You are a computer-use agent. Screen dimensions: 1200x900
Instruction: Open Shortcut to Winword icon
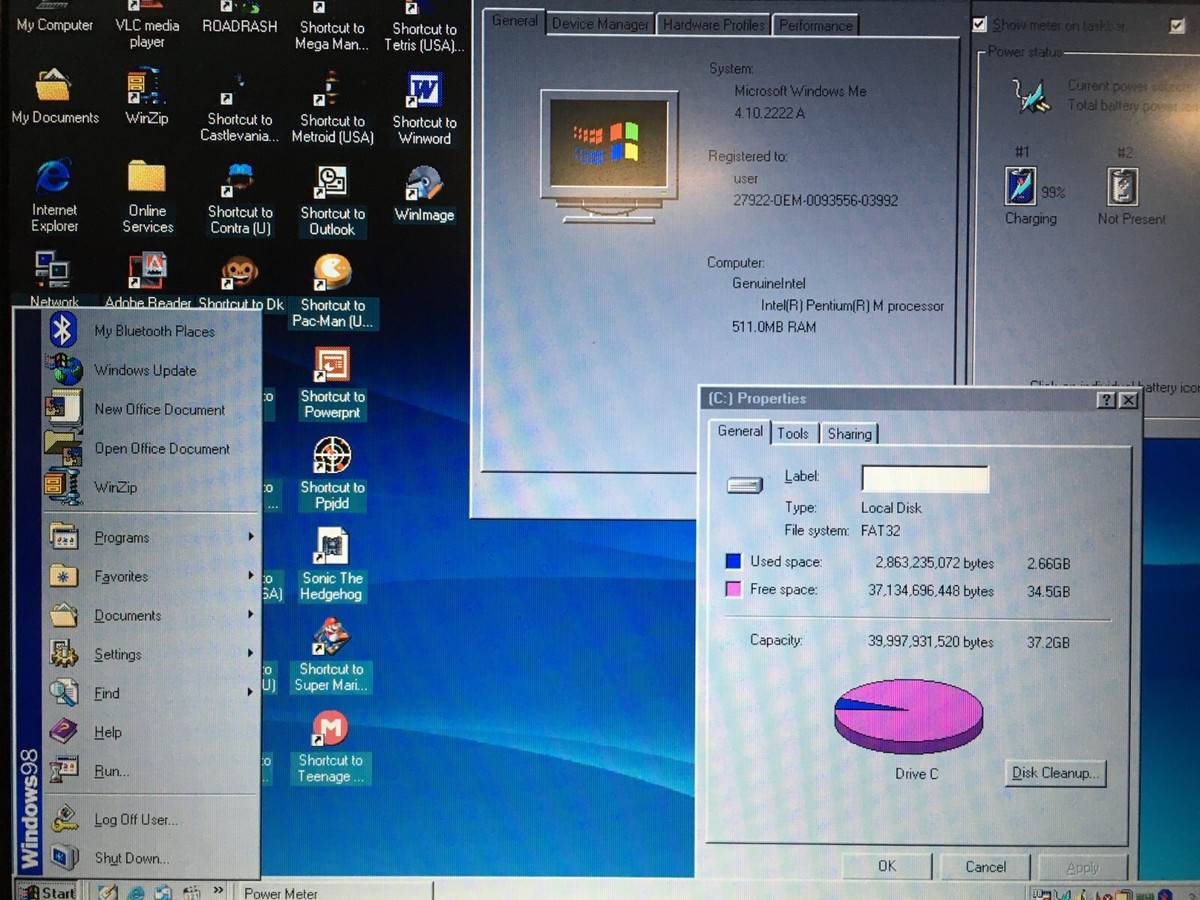(424, 107)
